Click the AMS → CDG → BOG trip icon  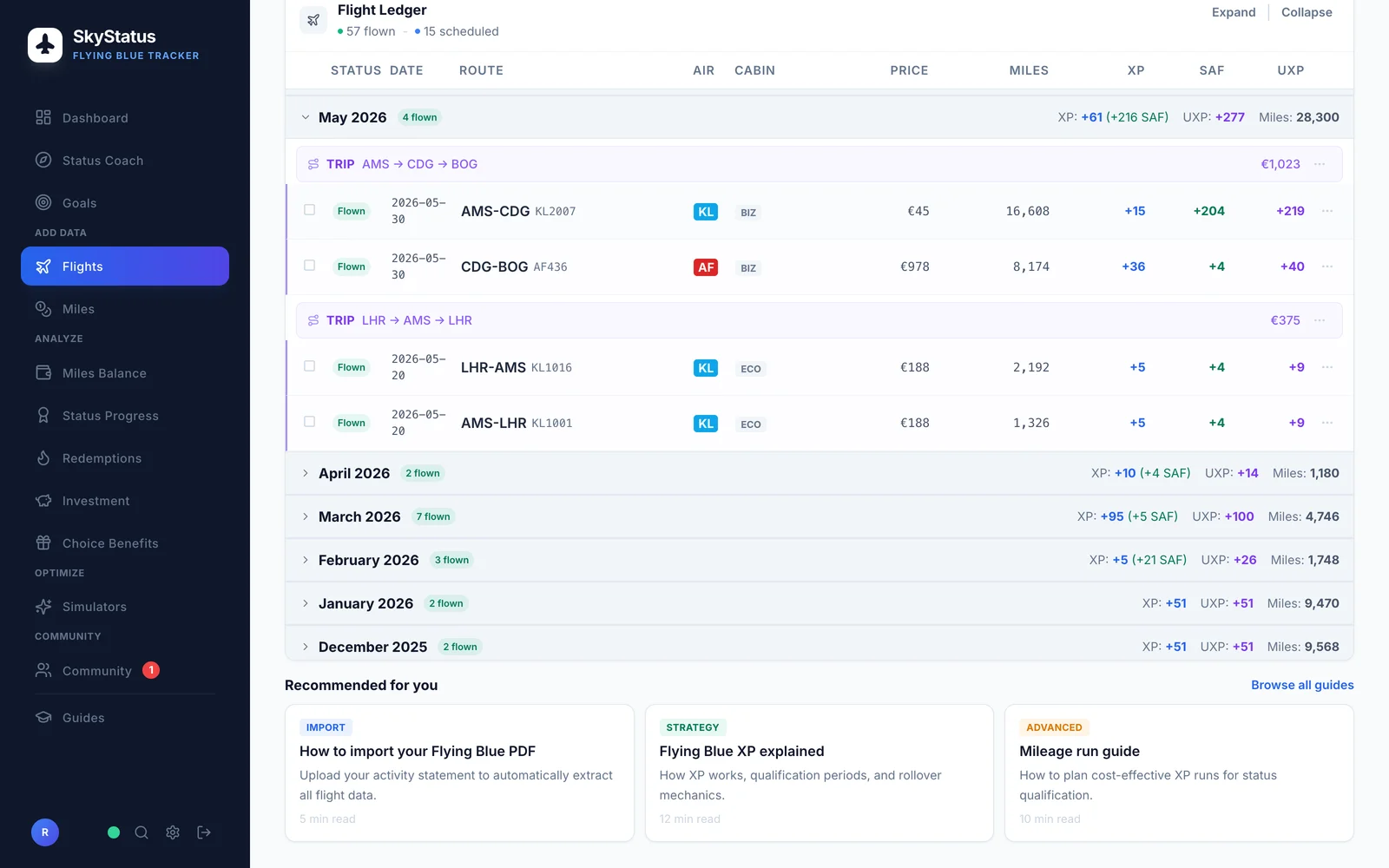click(313, 164)
